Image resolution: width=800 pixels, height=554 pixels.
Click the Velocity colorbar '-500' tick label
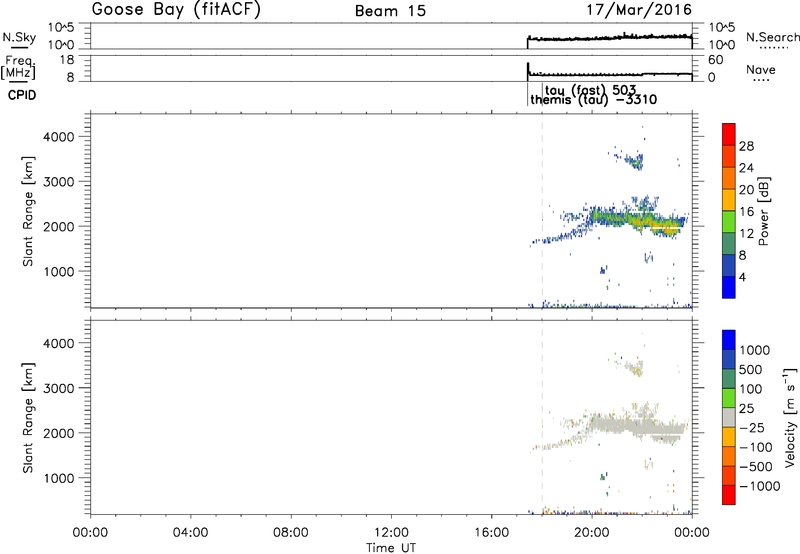(x=756, y=467)
